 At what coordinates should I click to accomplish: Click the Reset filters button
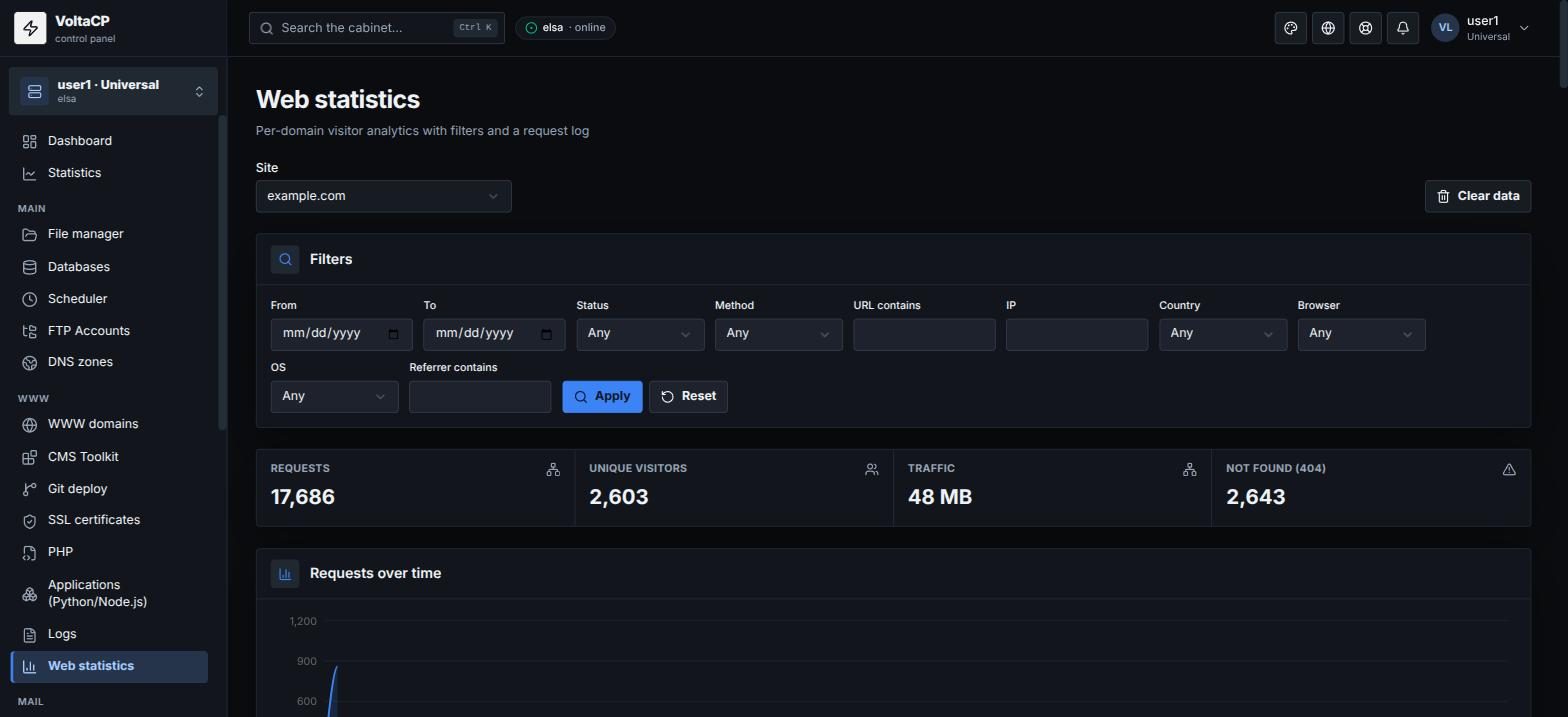coord(688,396)
